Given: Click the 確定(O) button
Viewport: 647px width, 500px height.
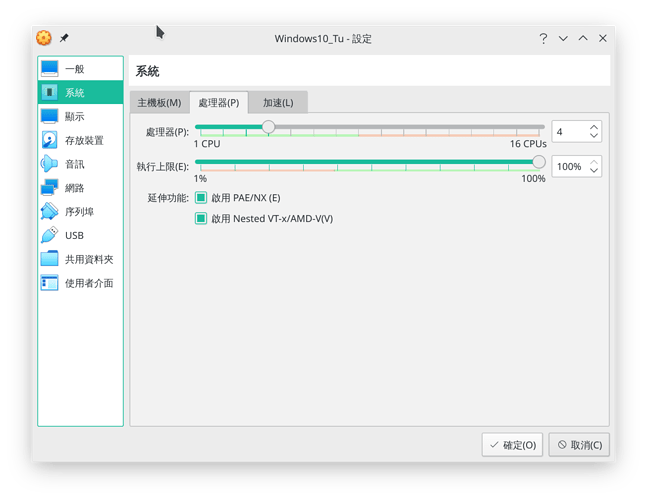Looking at the screenshot, I should pyautogui.click(x=512, y=445).
